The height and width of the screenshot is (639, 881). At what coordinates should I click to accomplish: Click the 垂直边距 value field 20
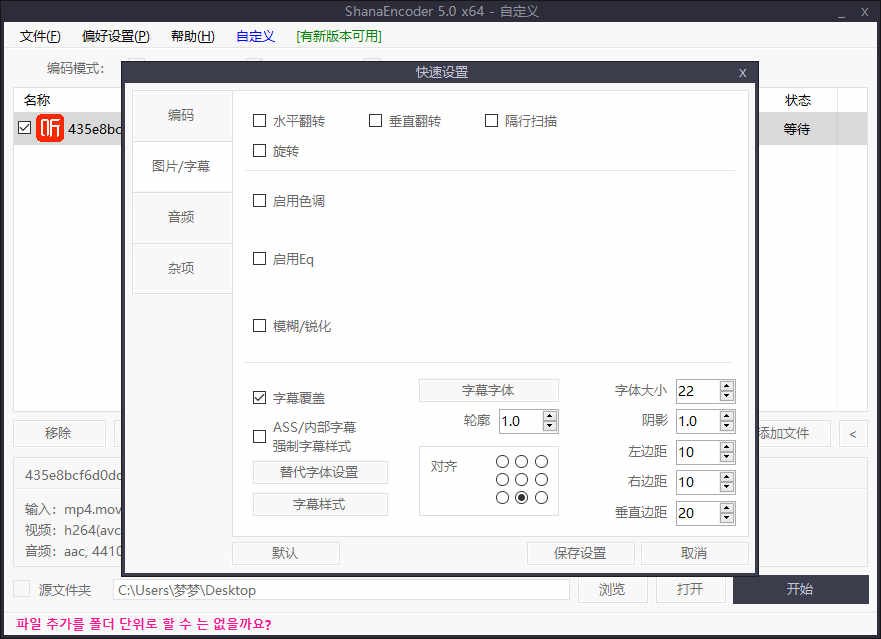[698, 513]
